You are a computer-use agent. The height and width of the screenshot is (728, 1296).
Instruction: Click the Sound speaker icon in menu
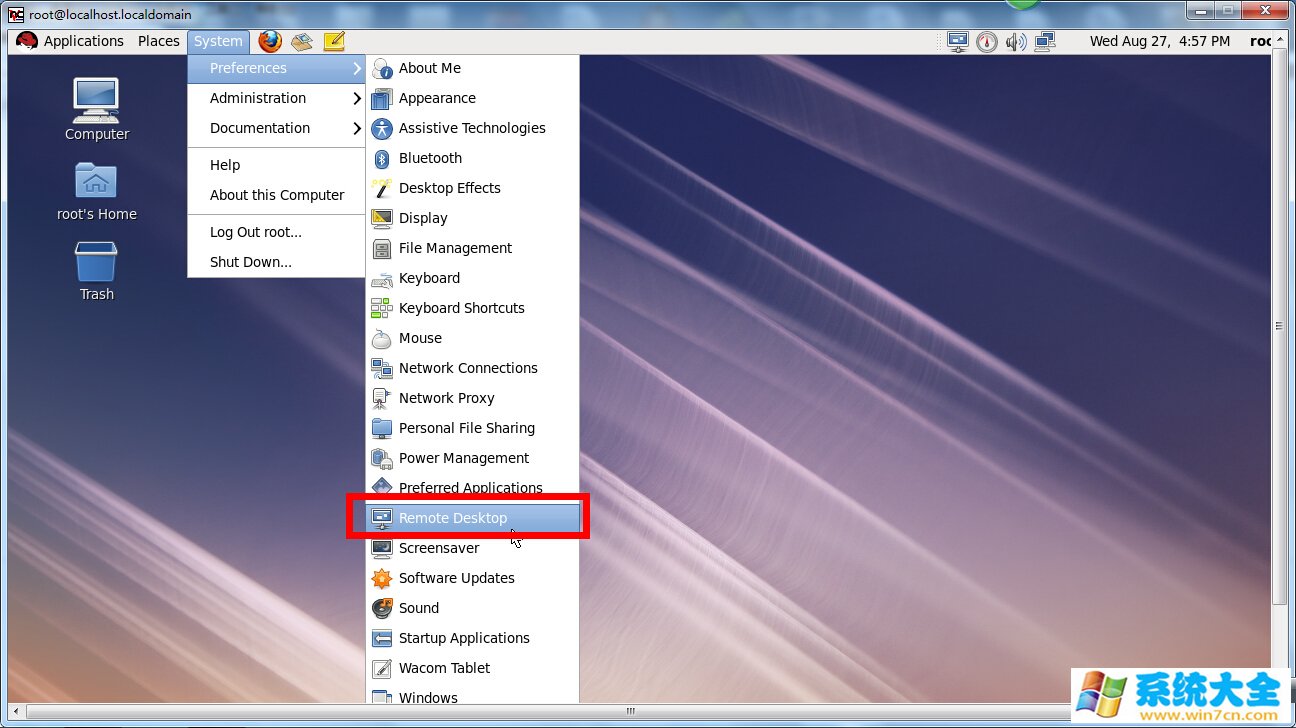click(382, 608)
